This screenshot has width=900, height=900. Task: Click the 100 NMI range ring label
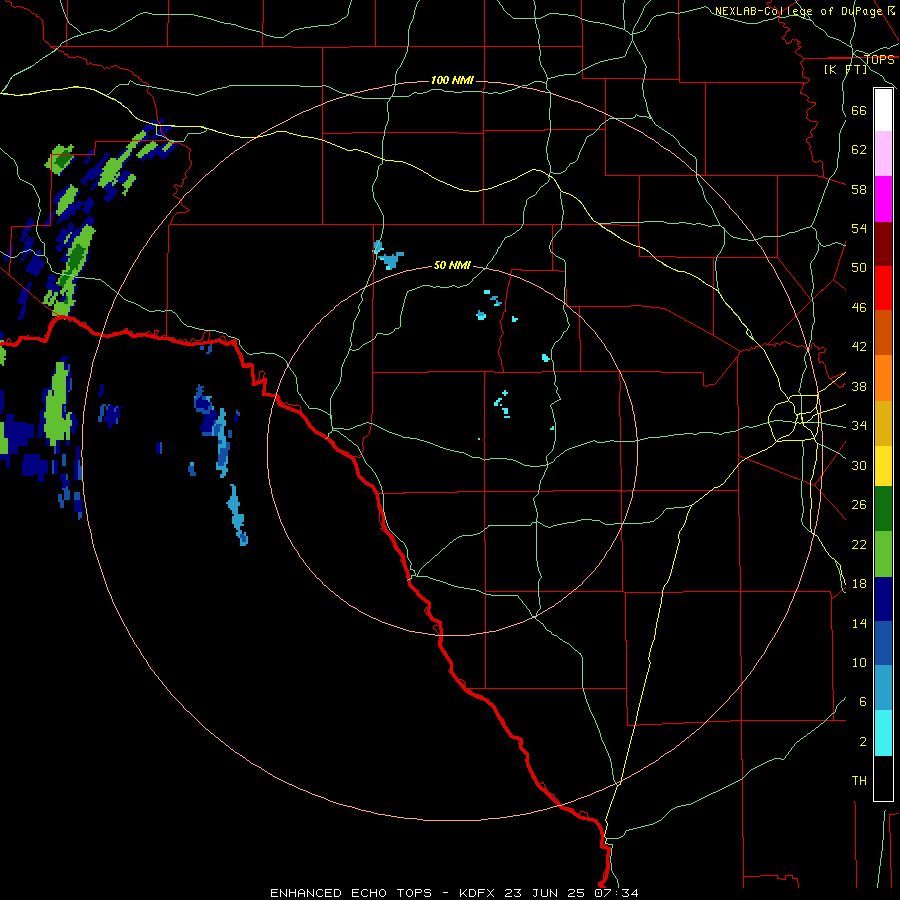pyautogui.click(x=452, y=80)
